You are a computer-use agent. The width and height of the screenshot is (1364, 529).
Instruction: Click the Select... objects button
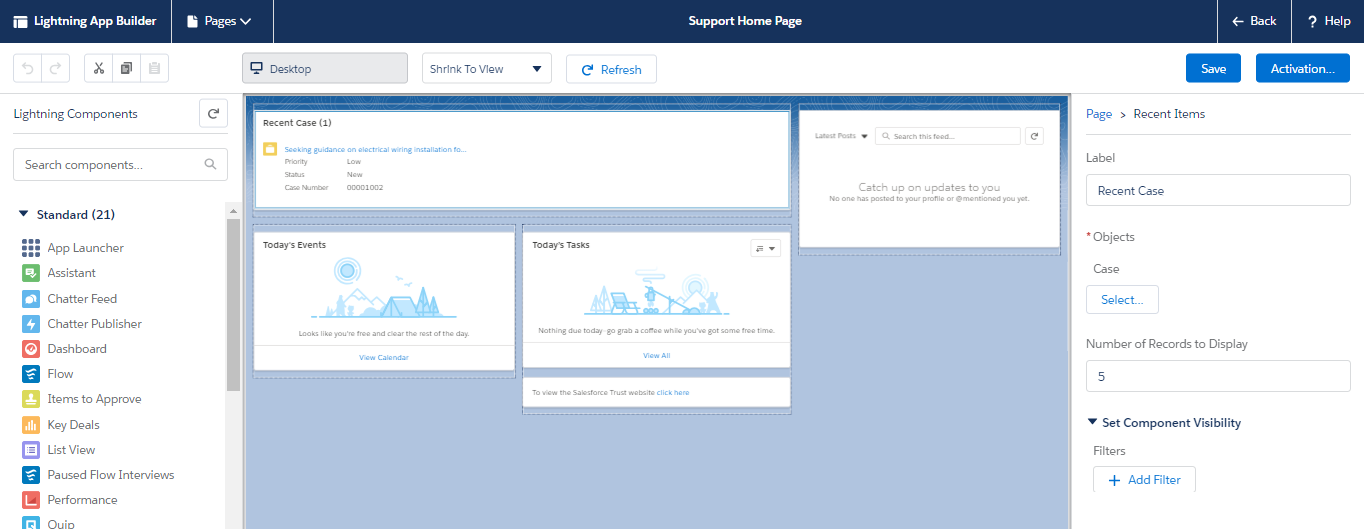pyautogui.click(x=1122, y=299)
